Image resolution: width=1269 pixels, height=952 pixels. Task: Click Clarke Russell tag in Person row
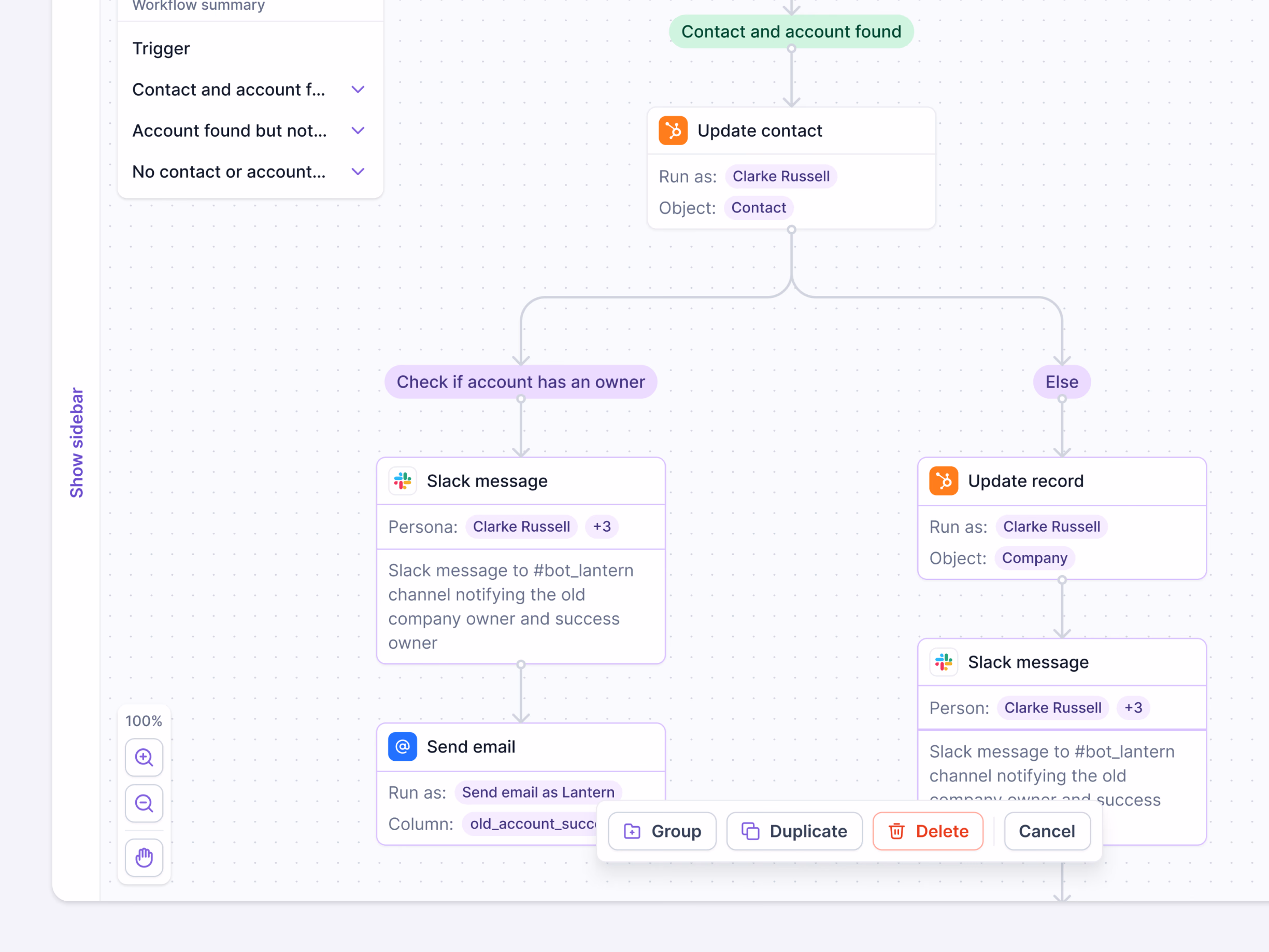(1053, 708)
